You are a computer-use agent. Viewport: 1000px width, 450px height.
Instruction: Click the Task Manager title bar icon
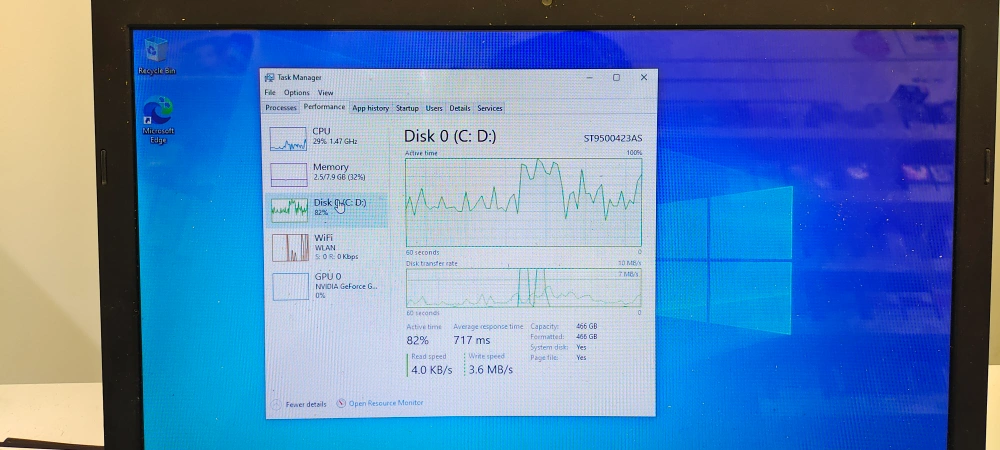269,77
